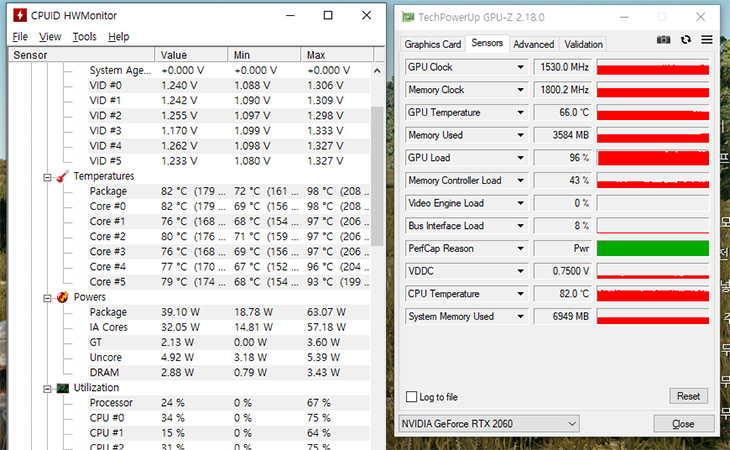Select the VID #3 row
730x450 pixels.
tap(229, 131)
